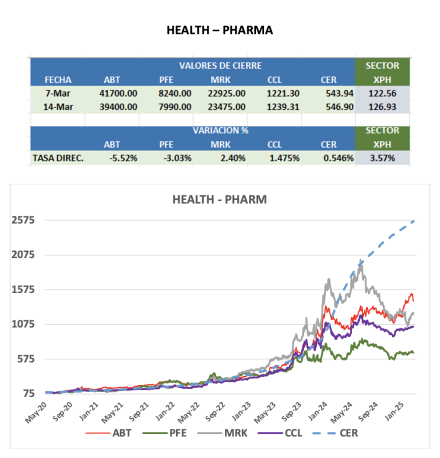The width and height of the screenshot is (440, 458).
Task: Select the HEALTH - PHARM chart title
Action: tap(220, 200)
